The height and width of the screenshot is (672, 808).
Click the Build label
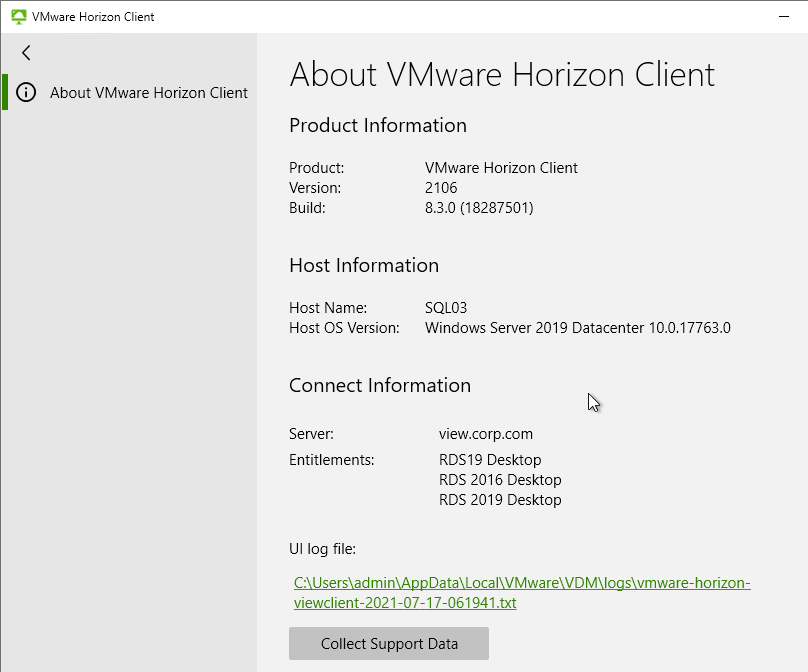(x=307, y=208)
